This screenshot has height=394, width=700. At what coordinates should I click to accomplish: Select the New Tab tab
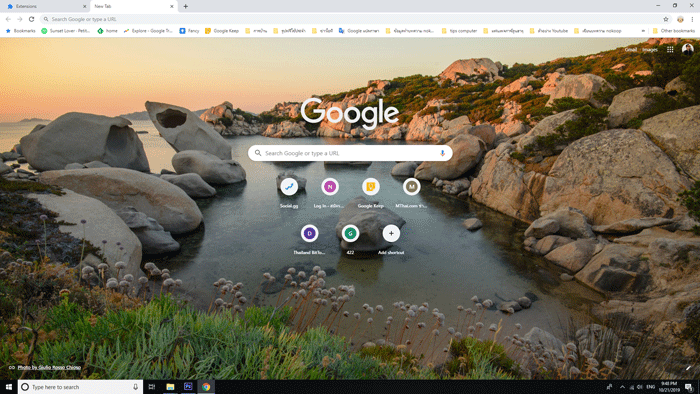click(134, 6)
